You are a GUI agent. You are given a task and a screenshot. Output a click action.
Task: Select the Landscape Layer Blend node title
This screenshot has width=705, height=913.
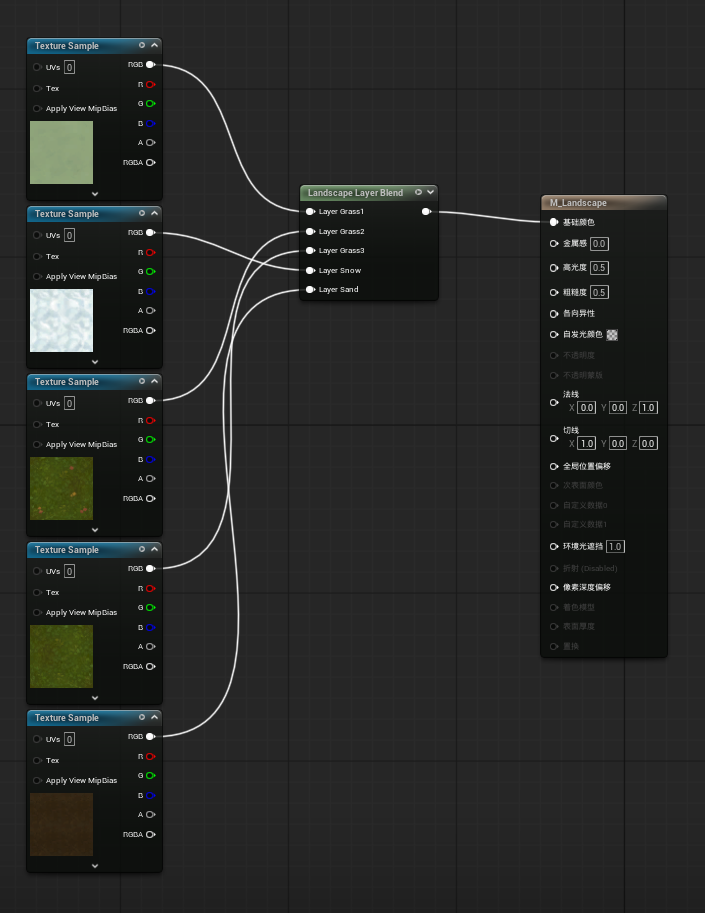(355, 192)
